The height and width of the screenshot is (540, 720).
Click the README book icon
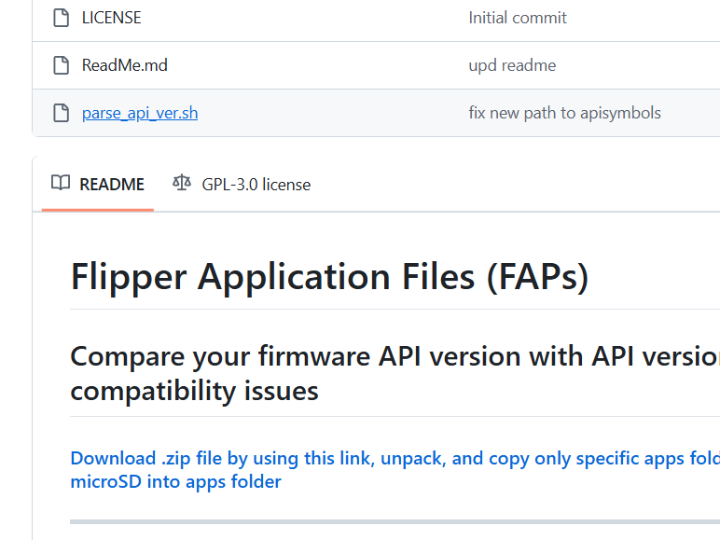[x=61, y=183]
